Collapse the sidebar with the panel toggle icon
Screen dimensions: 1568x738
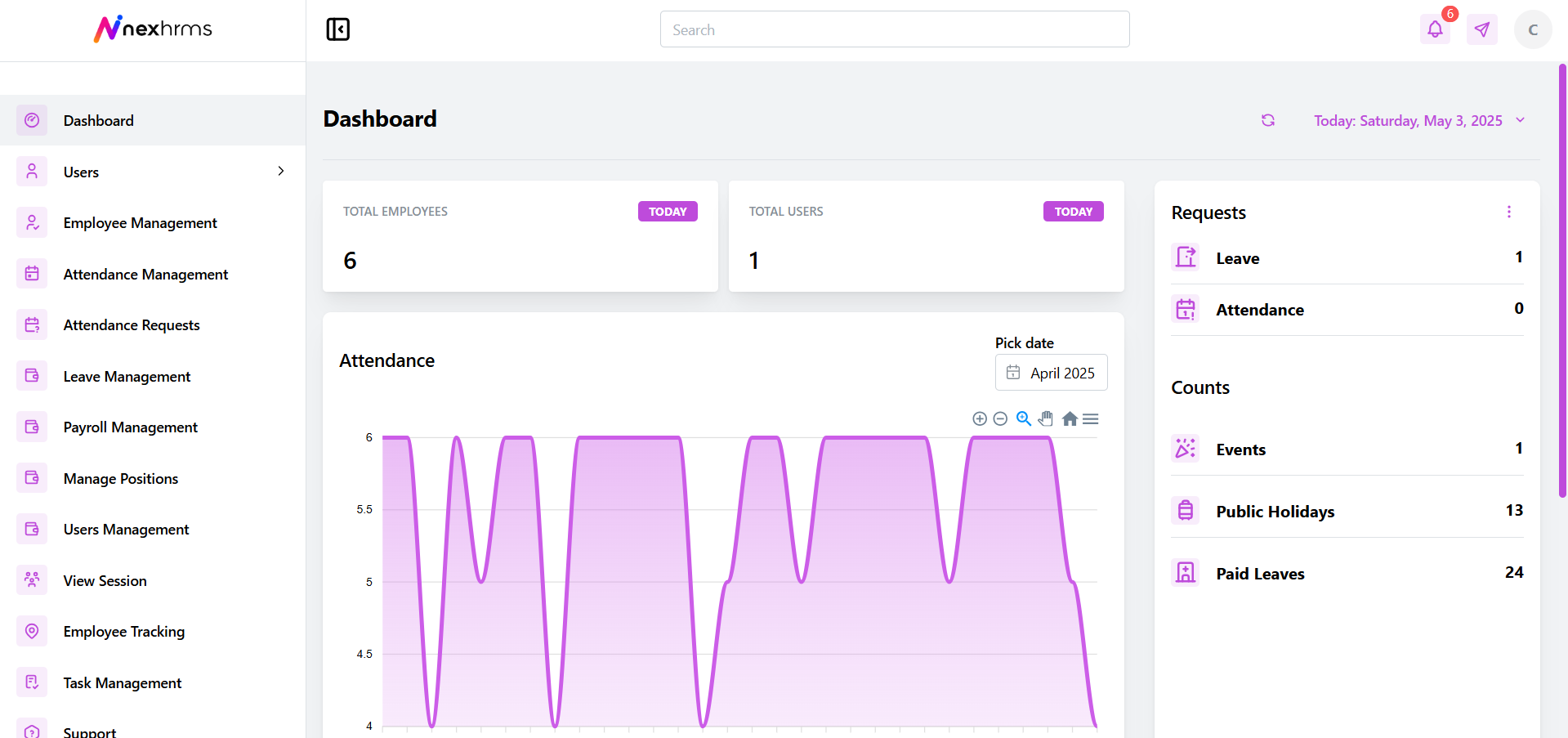(x=337, y=29)
